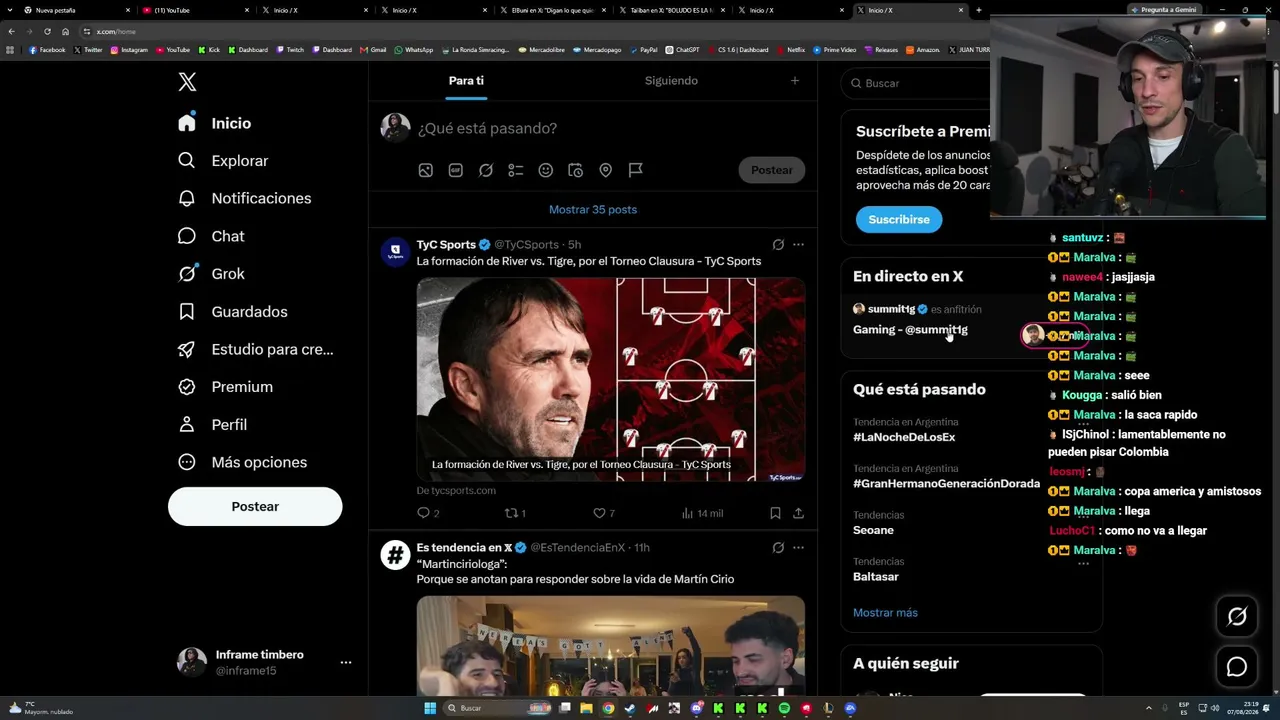Open the #GranHermanoGeneraciónDorada trend
Viewport: 1280px width, 720px height.
[946, 484]
